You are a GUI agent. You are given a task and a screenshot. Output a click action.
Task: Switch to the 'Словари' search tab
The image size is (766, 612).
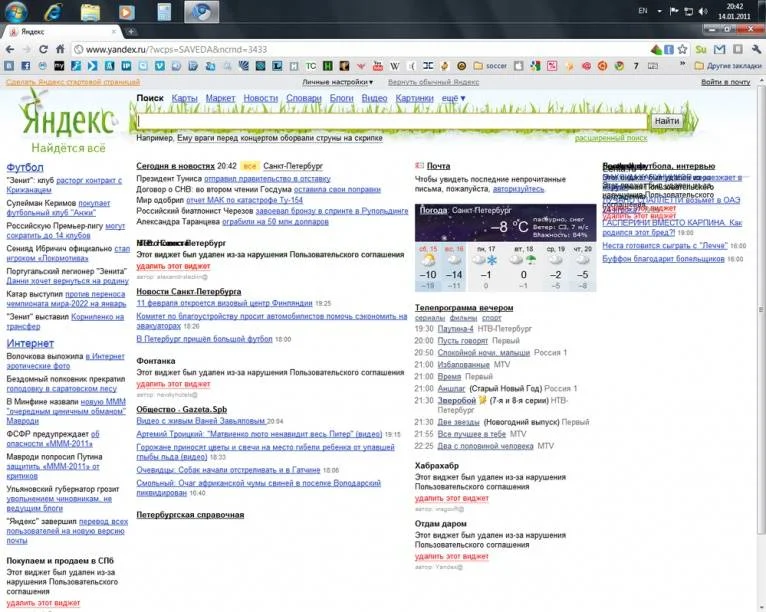(304, 98)
